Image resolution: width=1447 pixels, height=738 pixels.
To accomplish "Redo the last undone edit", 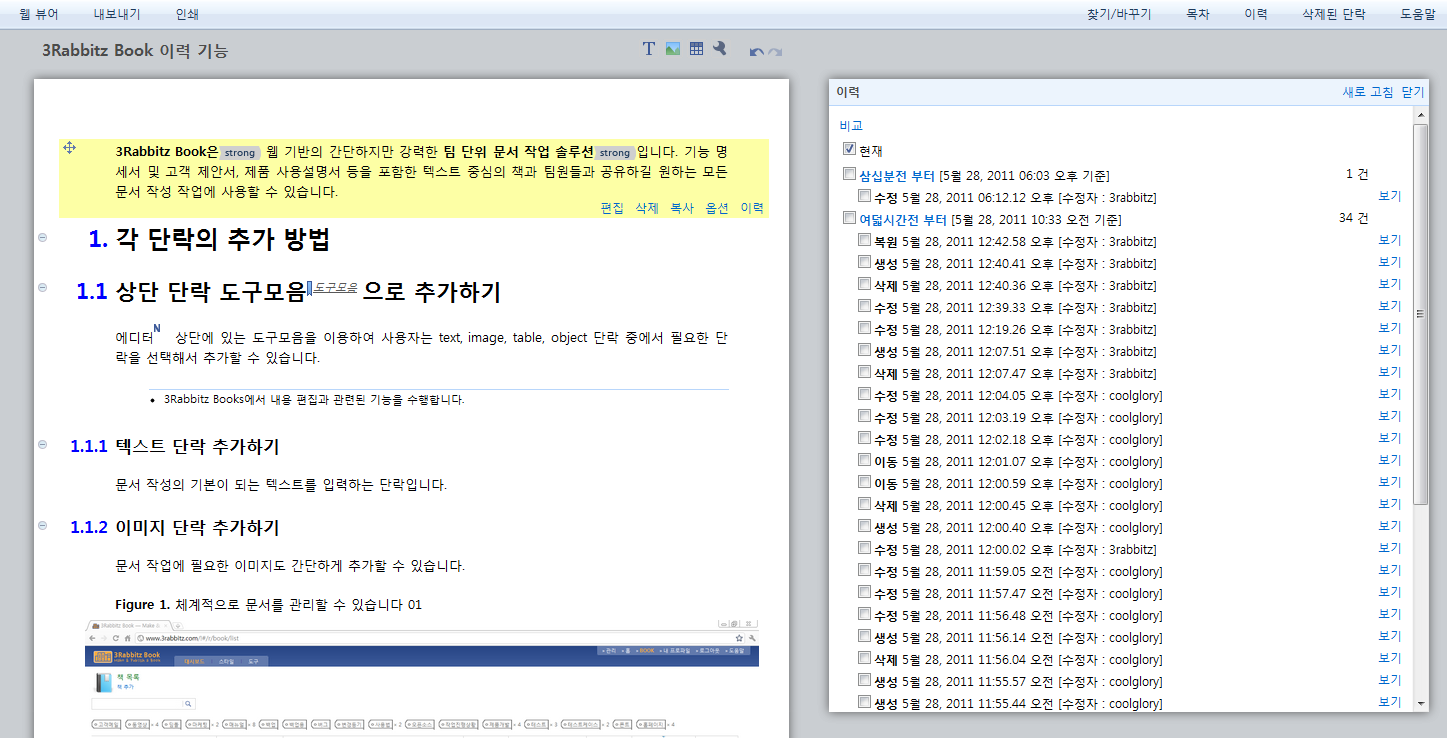I will [775, 52].
